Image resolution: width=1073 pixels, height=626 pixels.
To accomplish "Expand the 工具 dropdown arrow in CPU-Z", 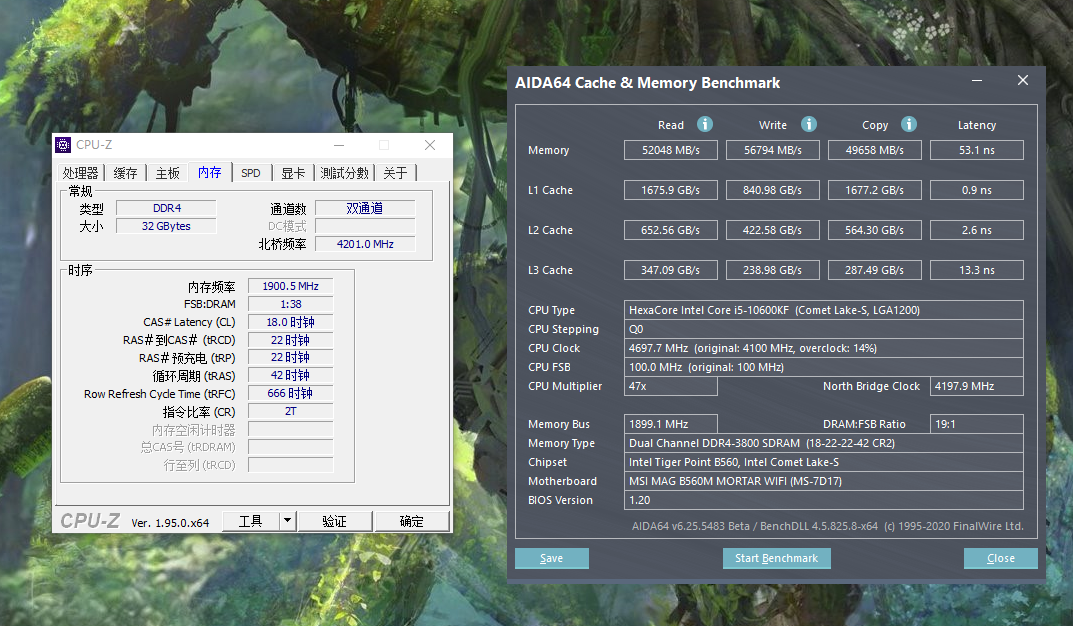I will click(287, 521).
